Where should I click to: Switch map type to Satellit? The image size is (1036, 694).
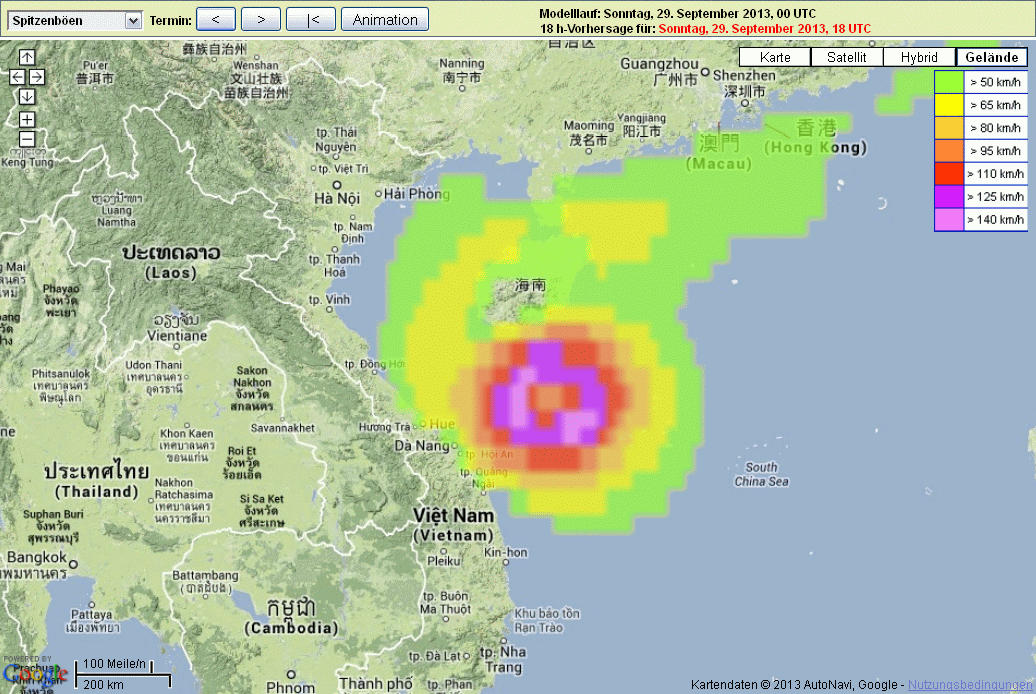[846, 57]
